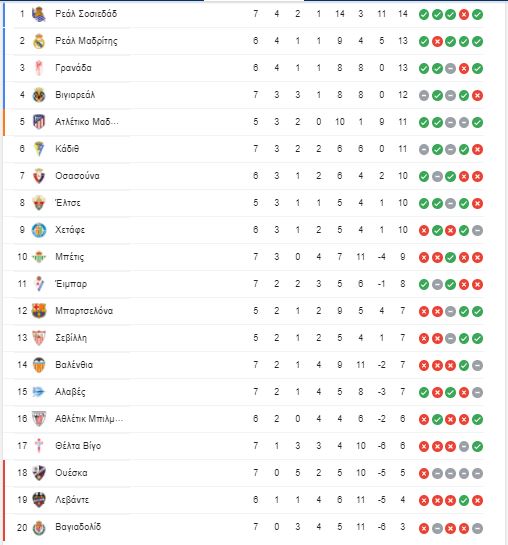
Task: Click the Getafe blue round crest
Action: point(39,230)
